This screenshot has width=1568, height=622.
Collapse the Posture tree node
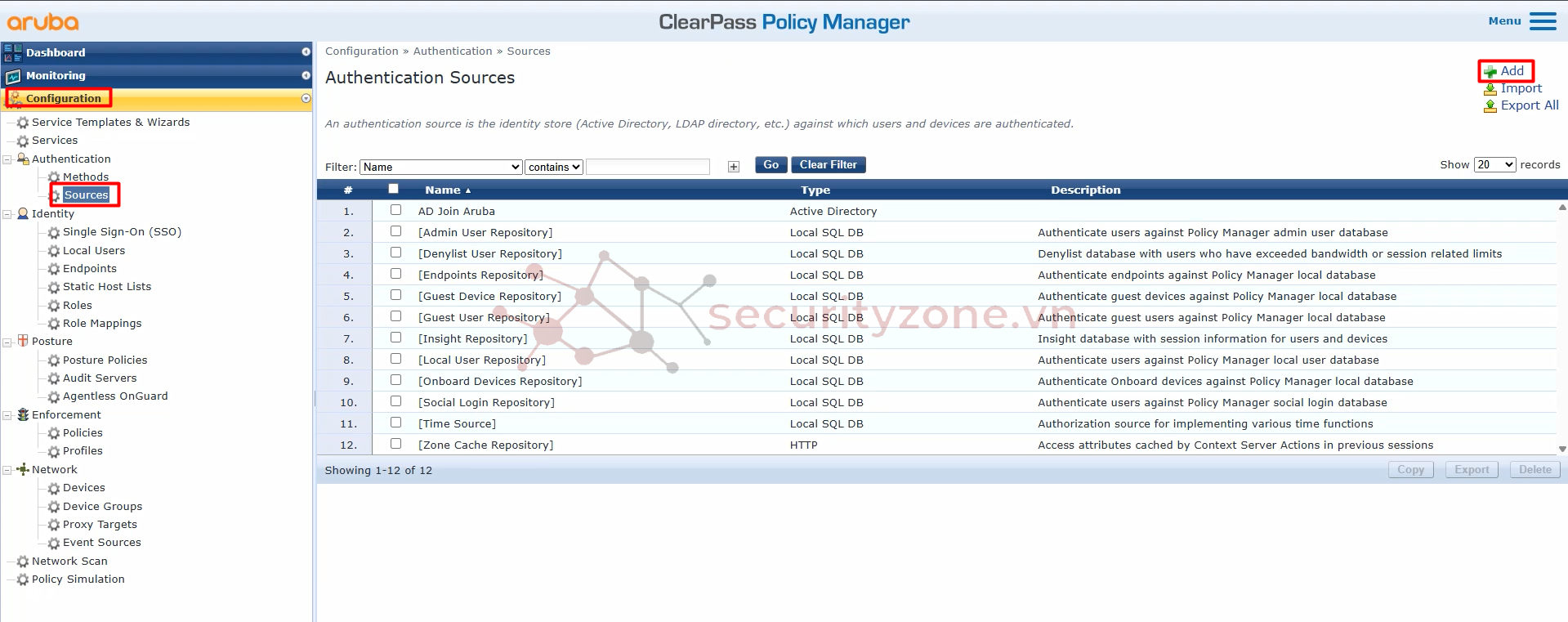(x=7, y=342)
